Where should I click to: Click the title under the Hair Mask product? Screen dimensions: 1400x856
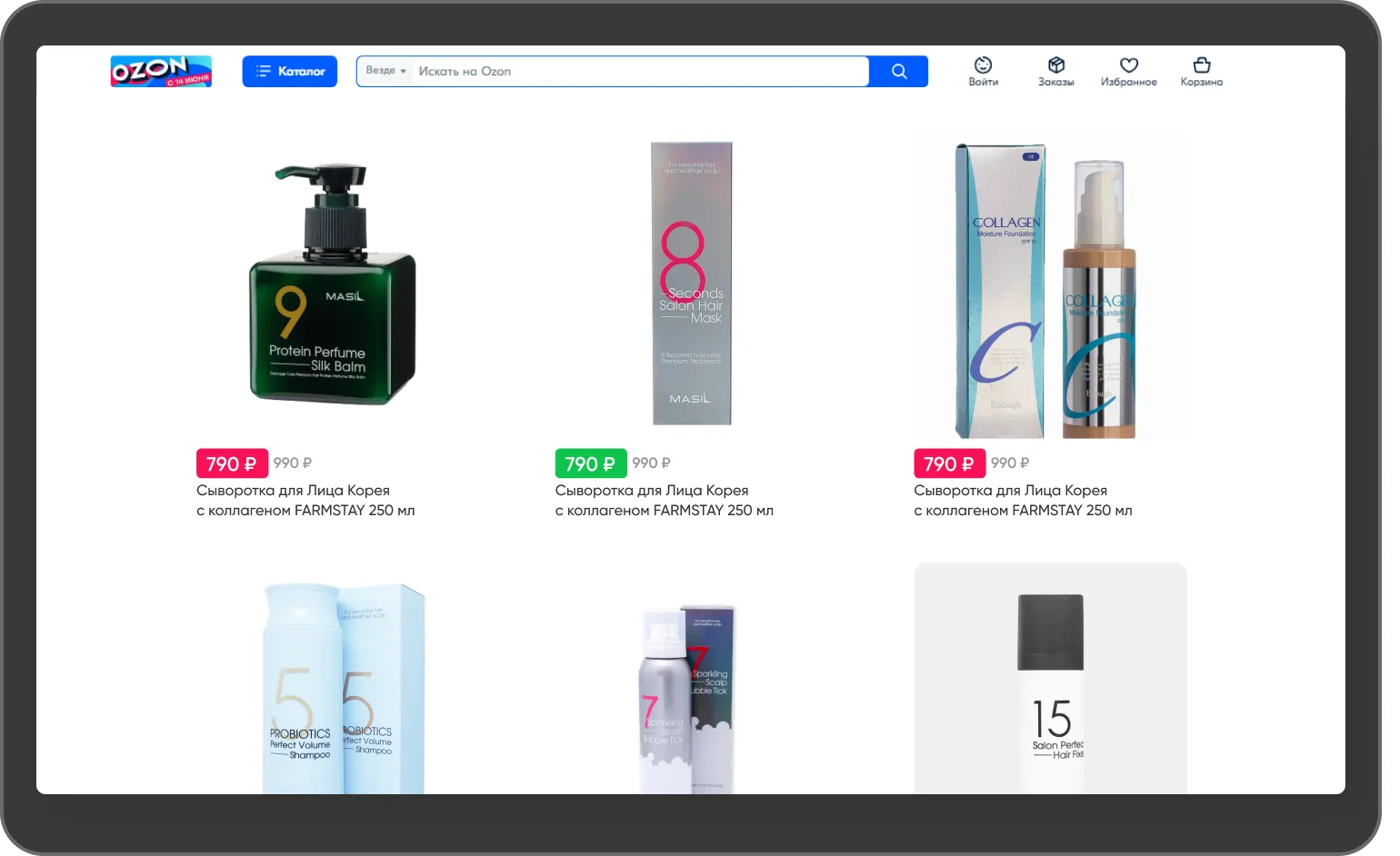[664, 501]
